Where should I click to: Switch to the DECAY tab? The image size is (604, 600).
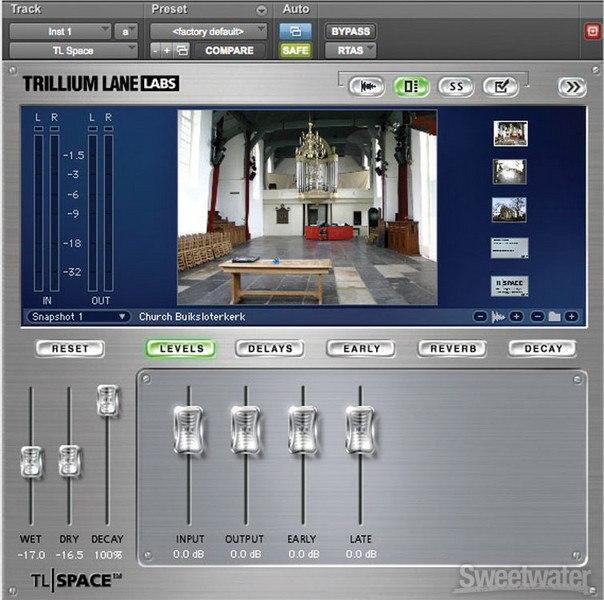tap(543, 349)
